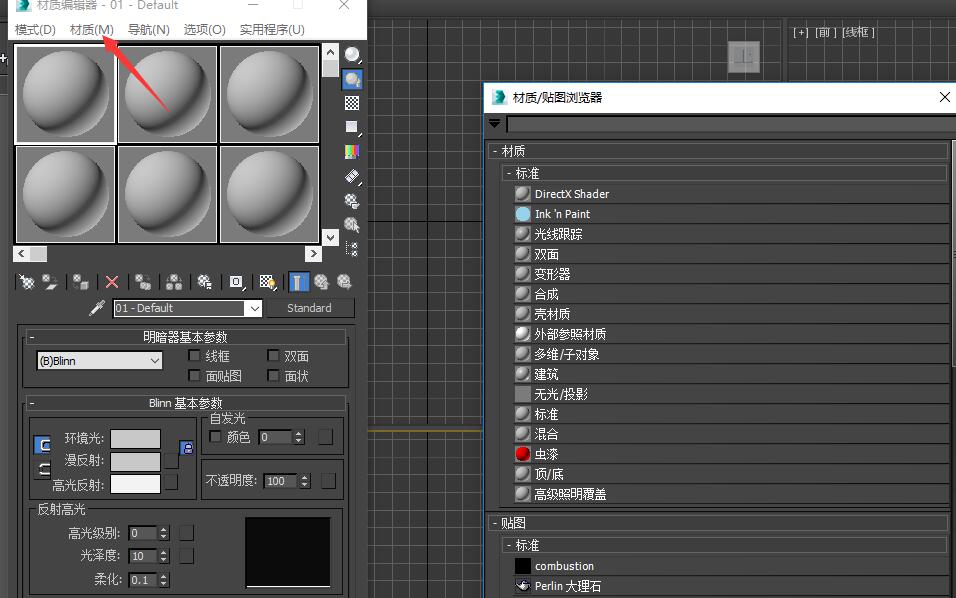This screenshot has width=956, height=598.
Task: Open the (B)Blinn shader dropdown
Action: point(99,361)
